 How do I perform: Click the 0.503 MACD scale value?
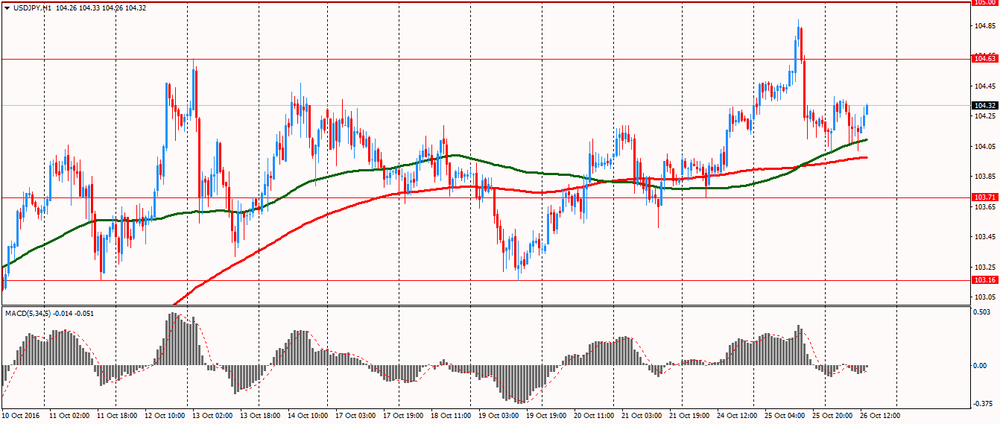click(981, 312)
